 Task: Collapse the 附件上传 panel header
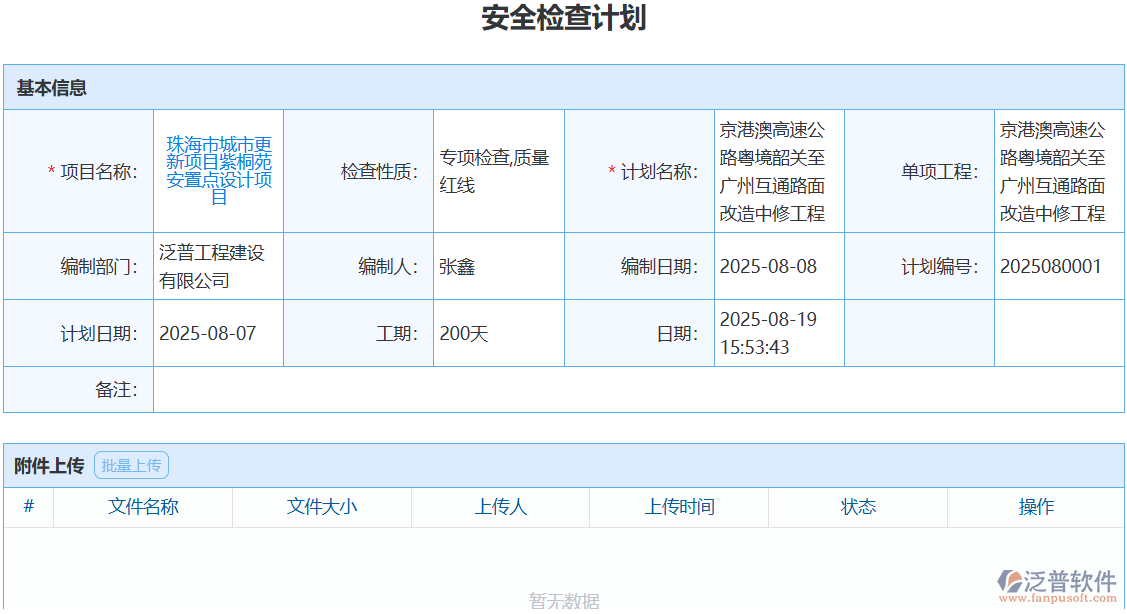(47, 464)
